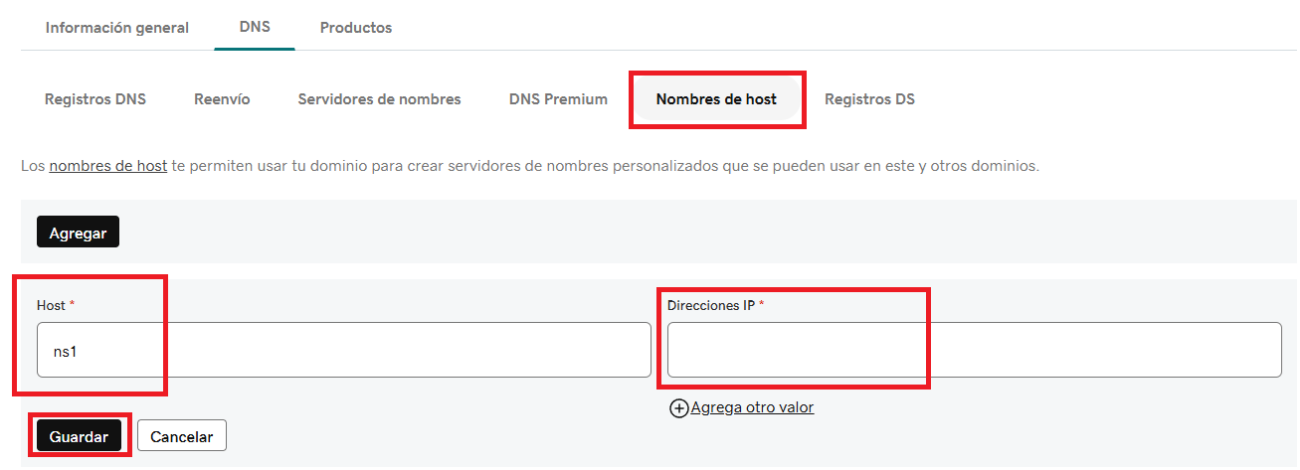
Task: Click the Host field label
Action: tap(50, 305)
